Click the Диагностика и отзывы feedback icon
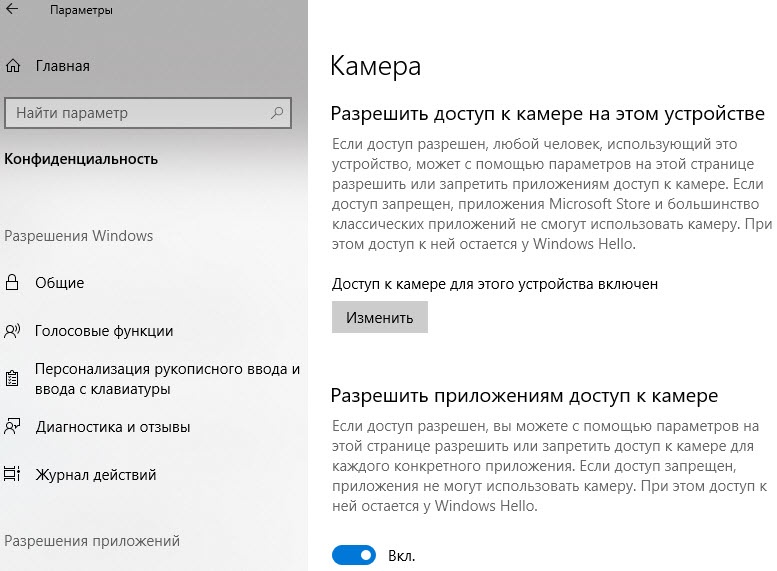777x571 pixels. tap(13, 427)
